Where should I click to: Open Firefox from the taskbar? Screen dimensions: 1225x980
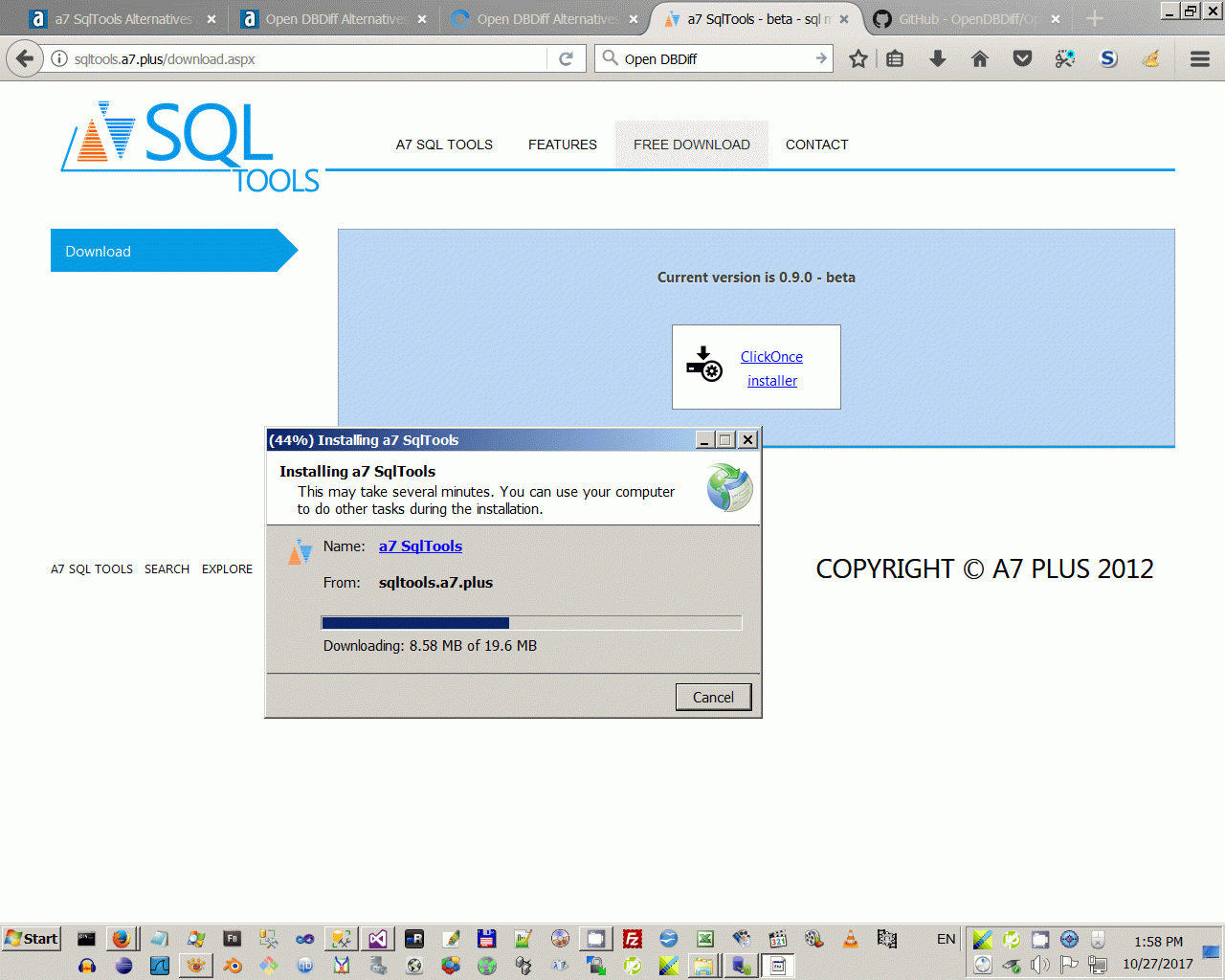(x=121, y=939)
